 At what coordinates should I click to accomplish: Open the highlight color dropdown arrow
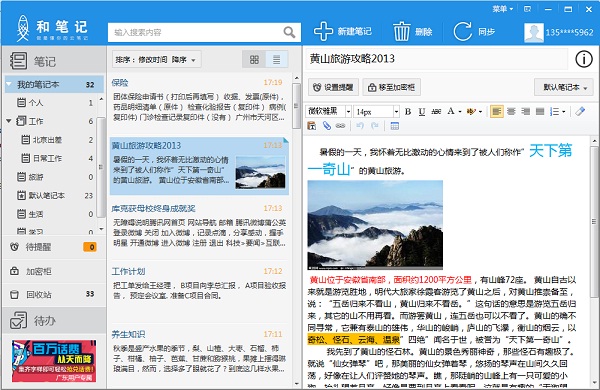pyautogui.click(x=480, y=112)
